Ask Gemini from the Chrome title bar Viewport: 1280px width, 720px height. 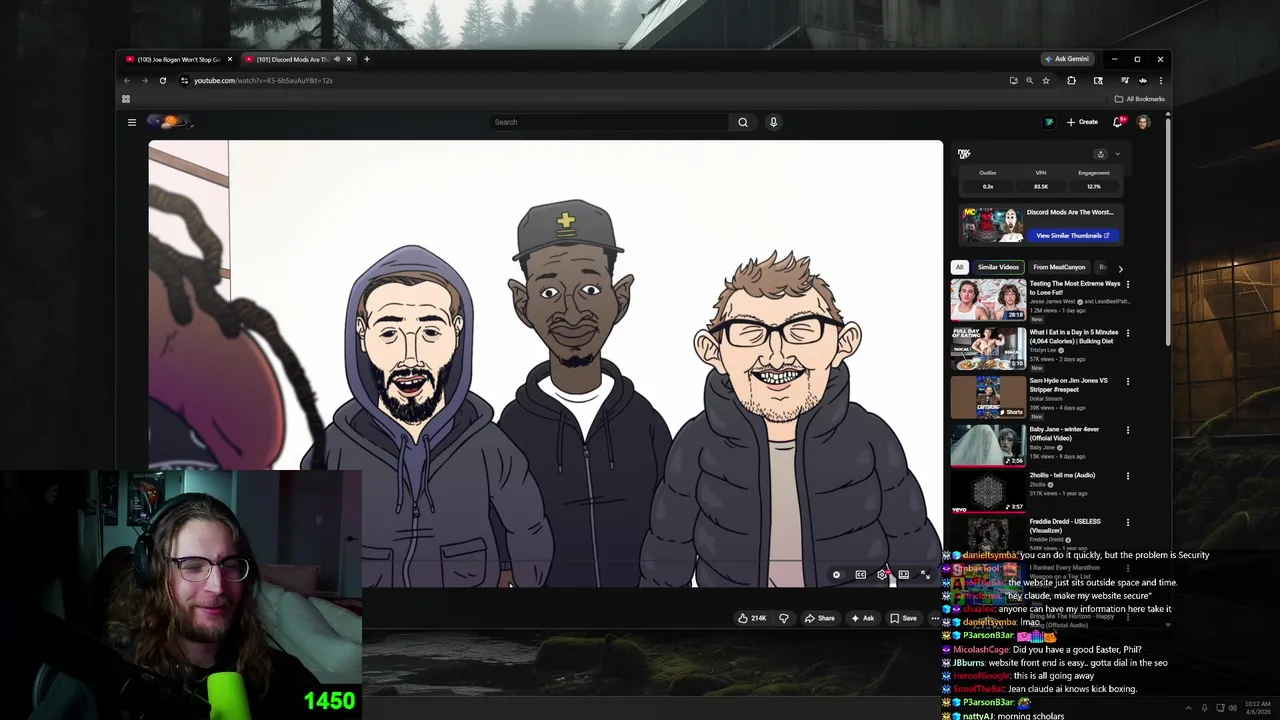coord(1066,59)
